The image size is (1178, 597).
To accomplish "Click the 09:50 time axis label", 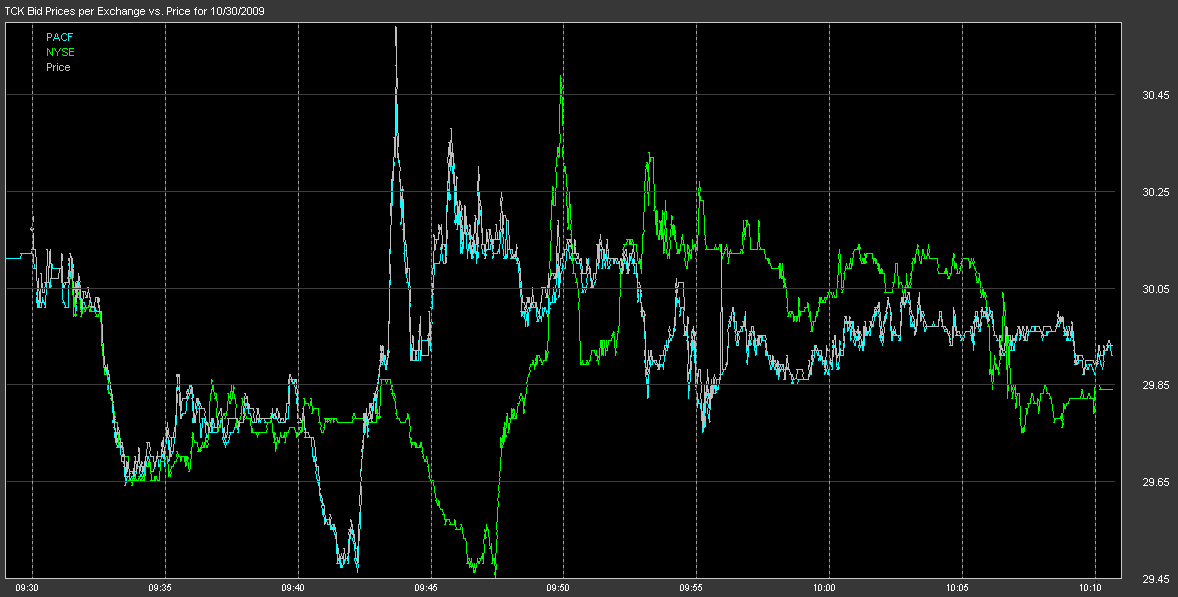I will (559, 588).
